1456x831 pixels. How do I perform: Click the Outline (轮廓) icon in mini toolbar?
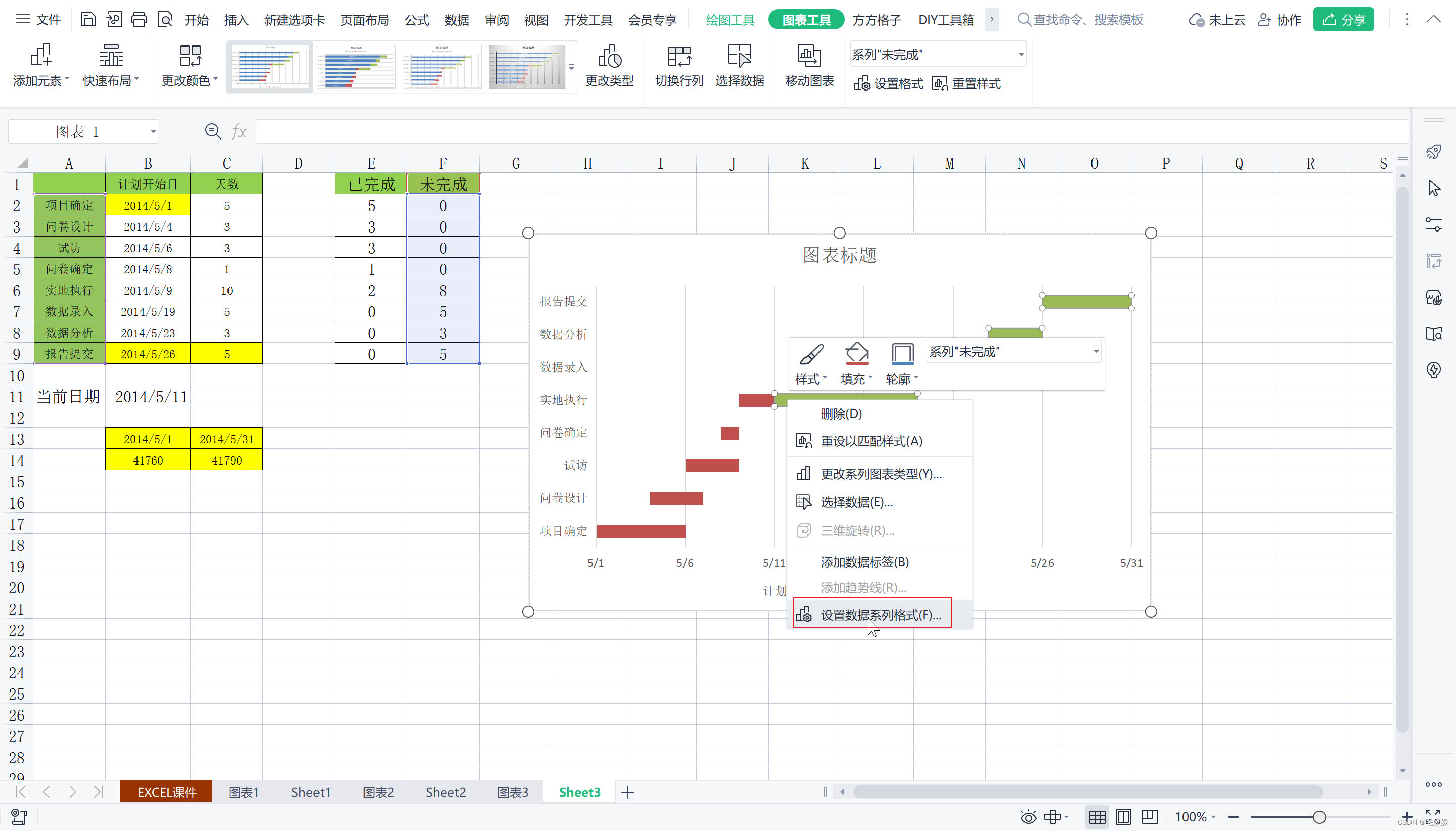coord(902,354)
